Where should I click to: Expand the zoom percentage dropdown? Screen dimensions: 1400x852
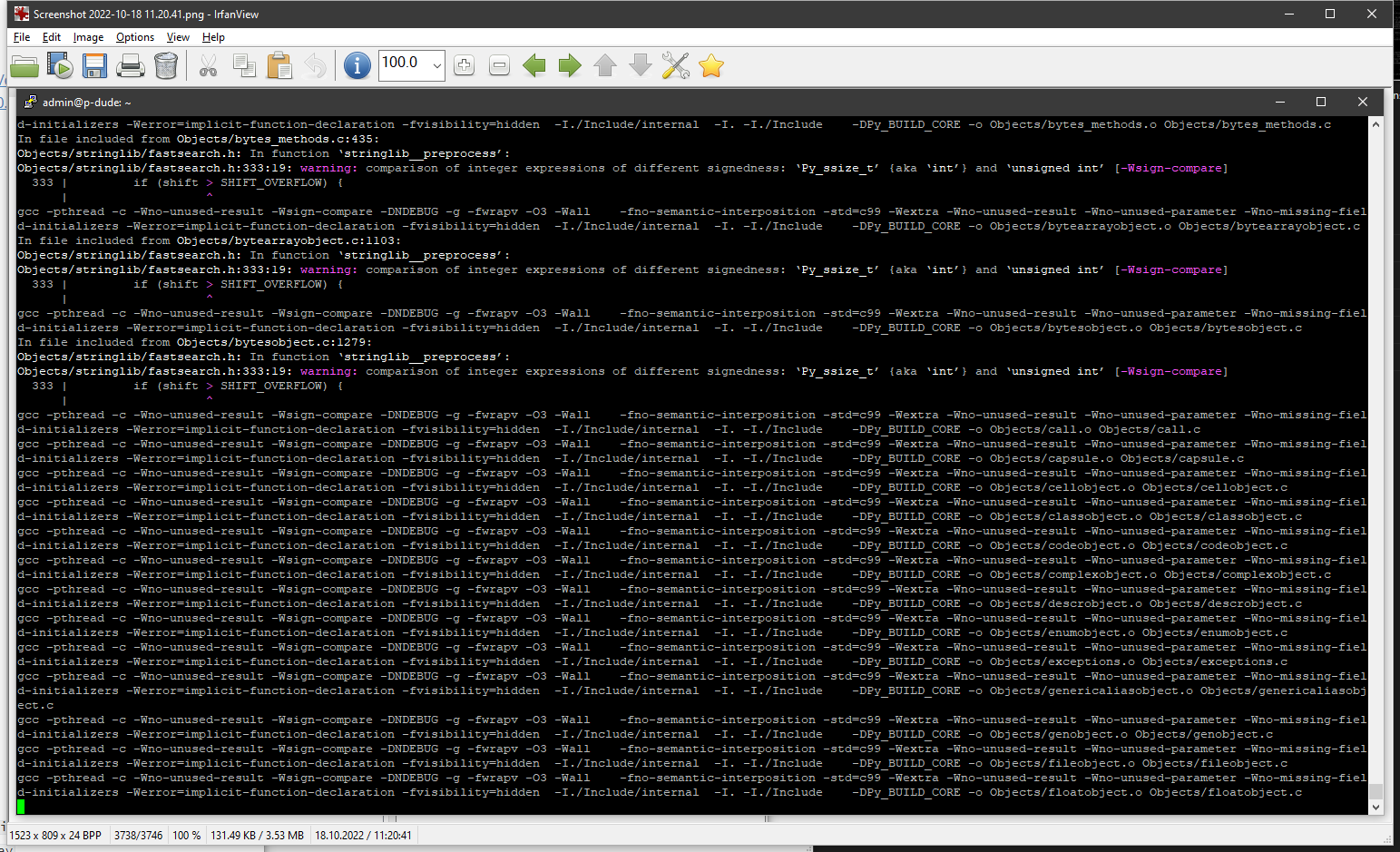click(436, 65)
